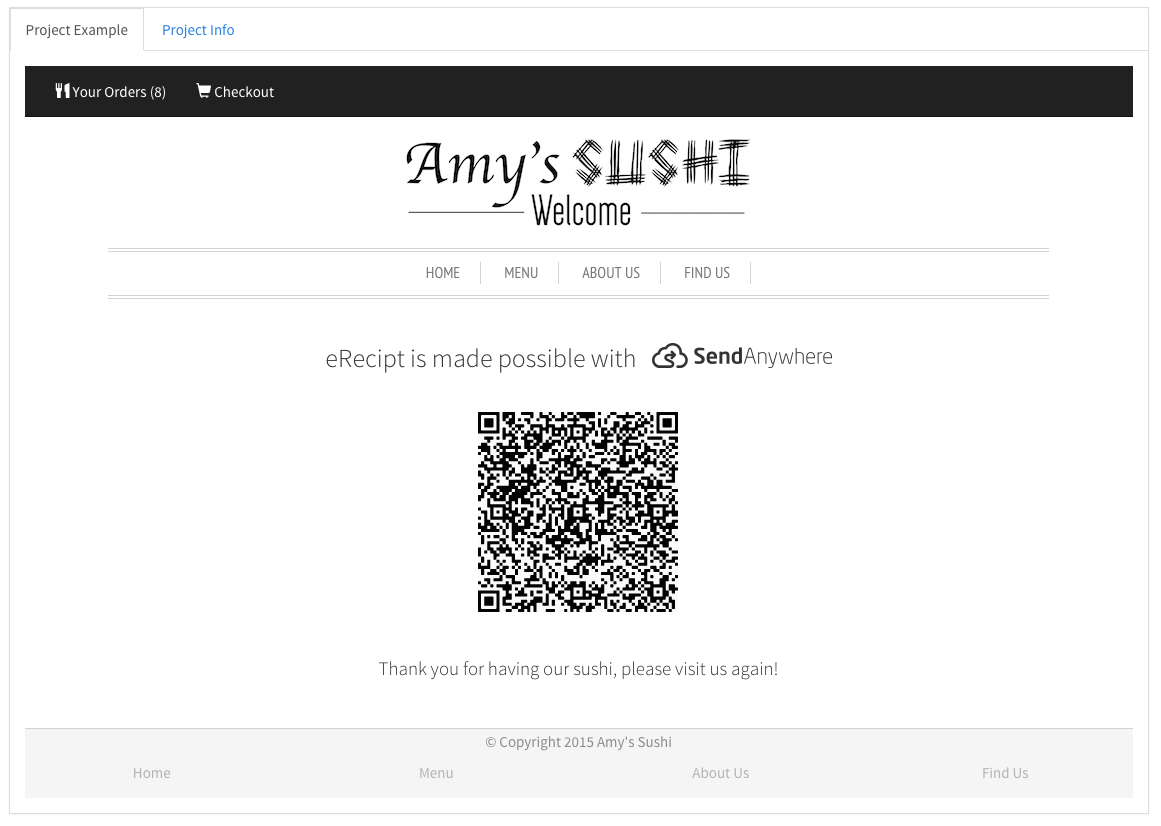Open MENU in main navigation
1161x826 pixels.
521,273
